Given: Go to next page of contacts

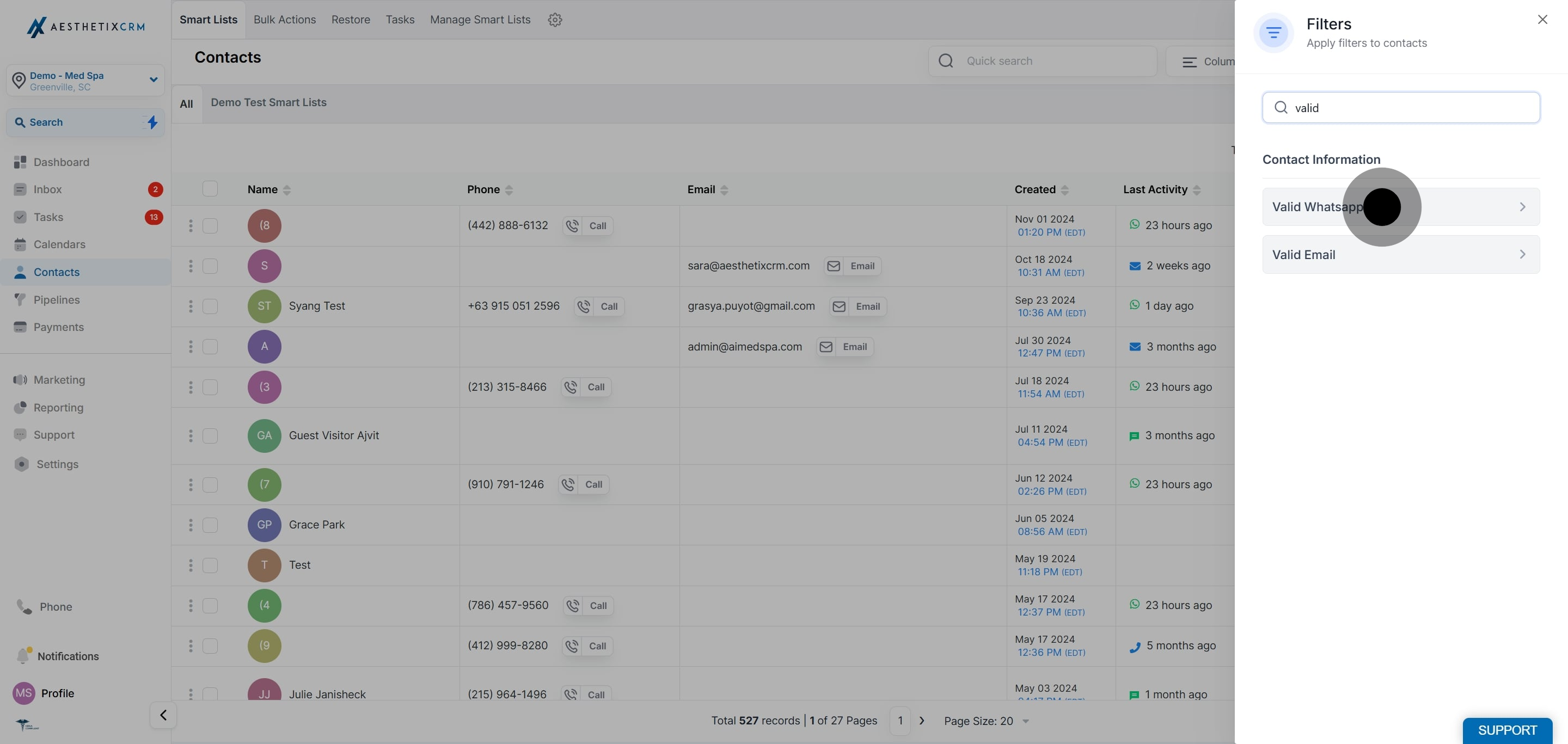Looking at the screenshot, I should click(x=922, y=721).
